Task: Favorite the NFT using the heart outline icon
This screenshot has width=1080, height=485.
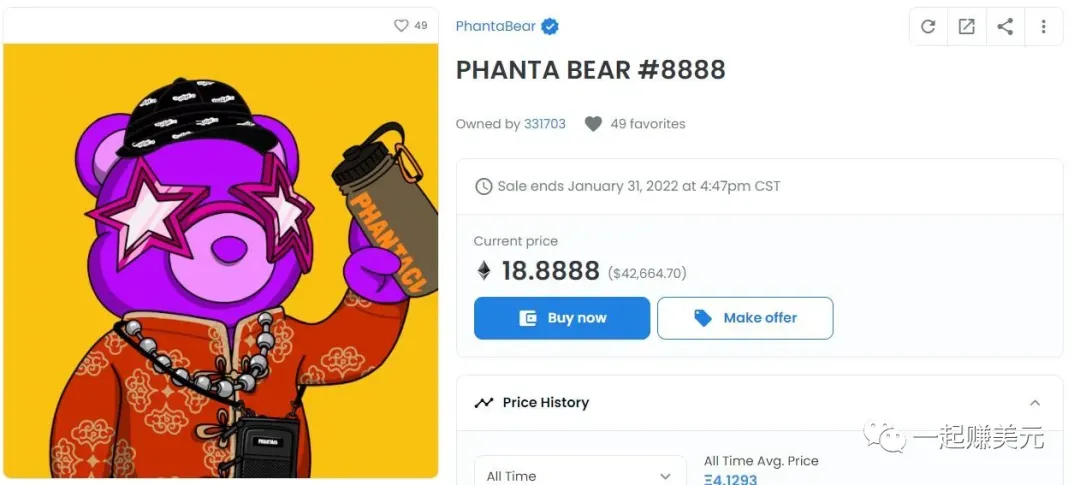Action: (x=401, y=25)
